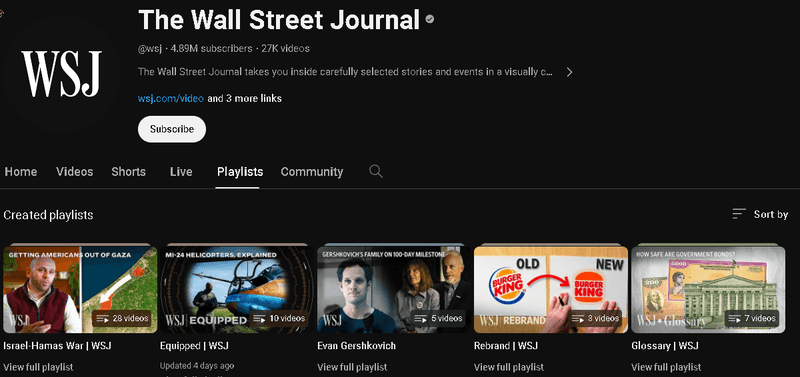Click the '@wsj' channel handle
The height and width of the screenshot is (377, 800).
click(x=150, y=49)
